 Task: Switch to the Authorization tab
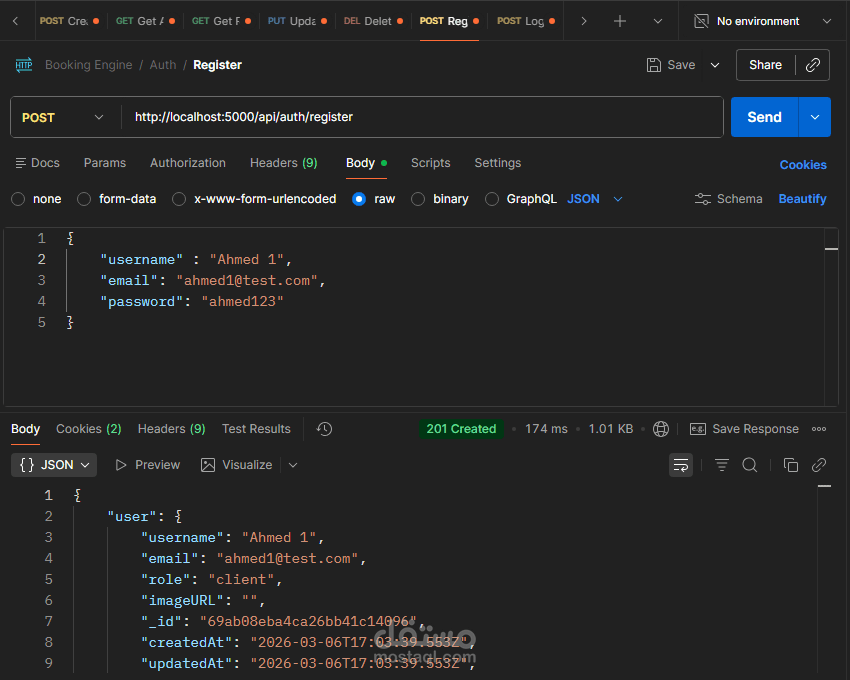point(188,163)
